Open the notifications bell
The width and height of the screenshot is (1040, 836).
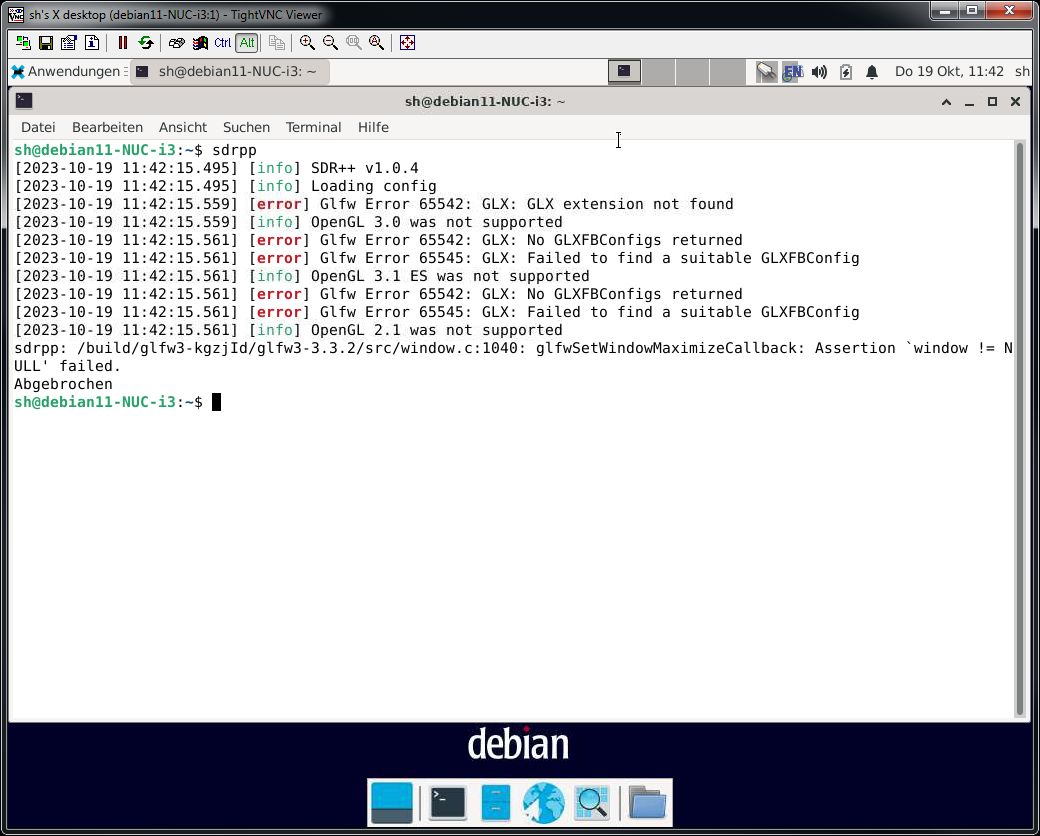(x=872, y=72)
